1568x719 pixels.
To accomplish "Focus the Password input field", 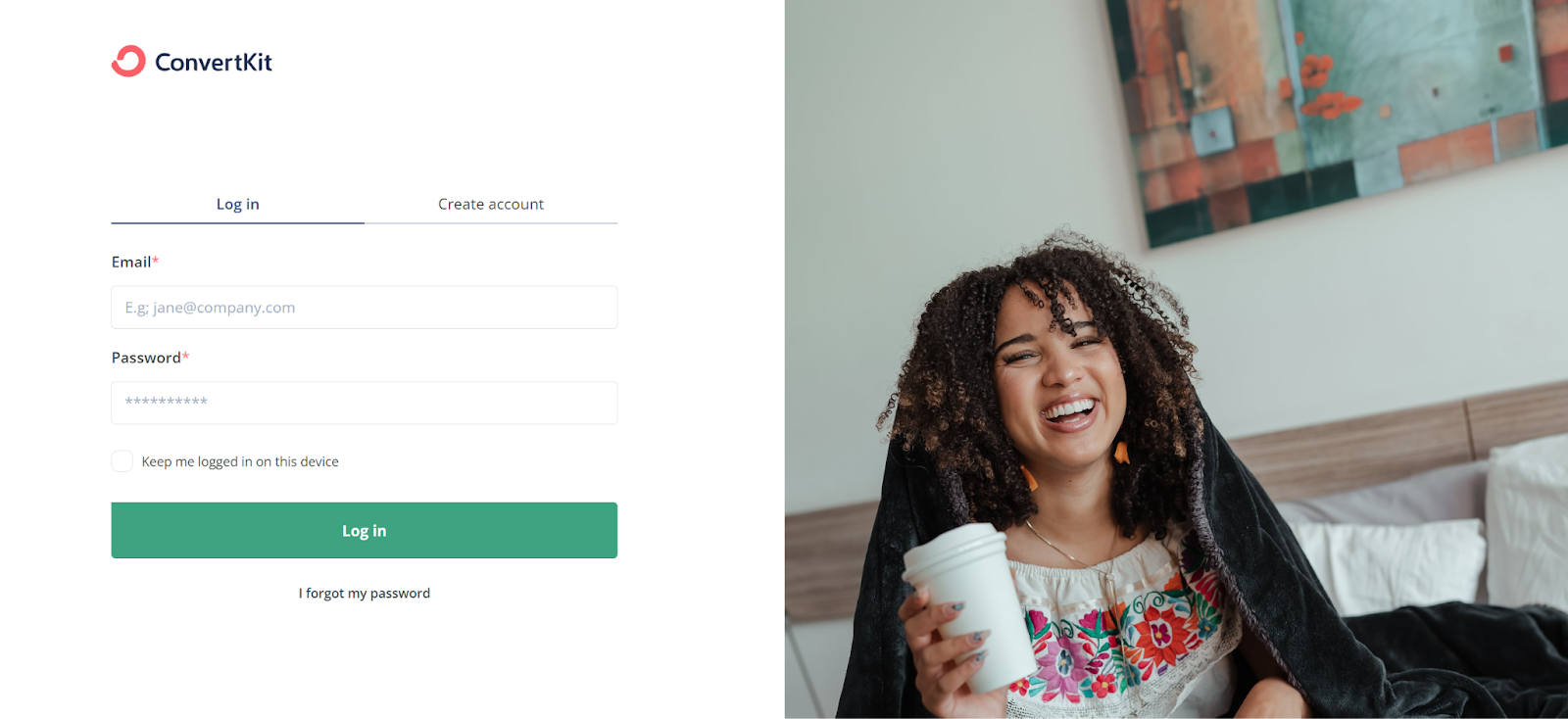I will tap(365, 403).
